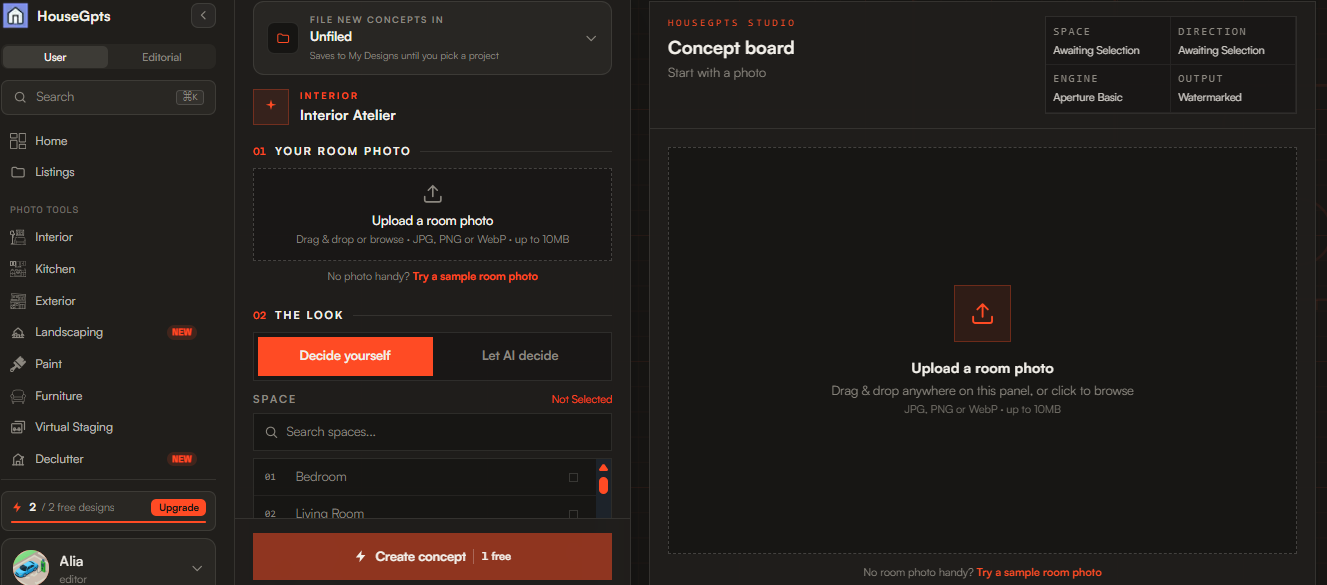
Task: Switch look mode to Let AI decide
Action: coord(520,356)
